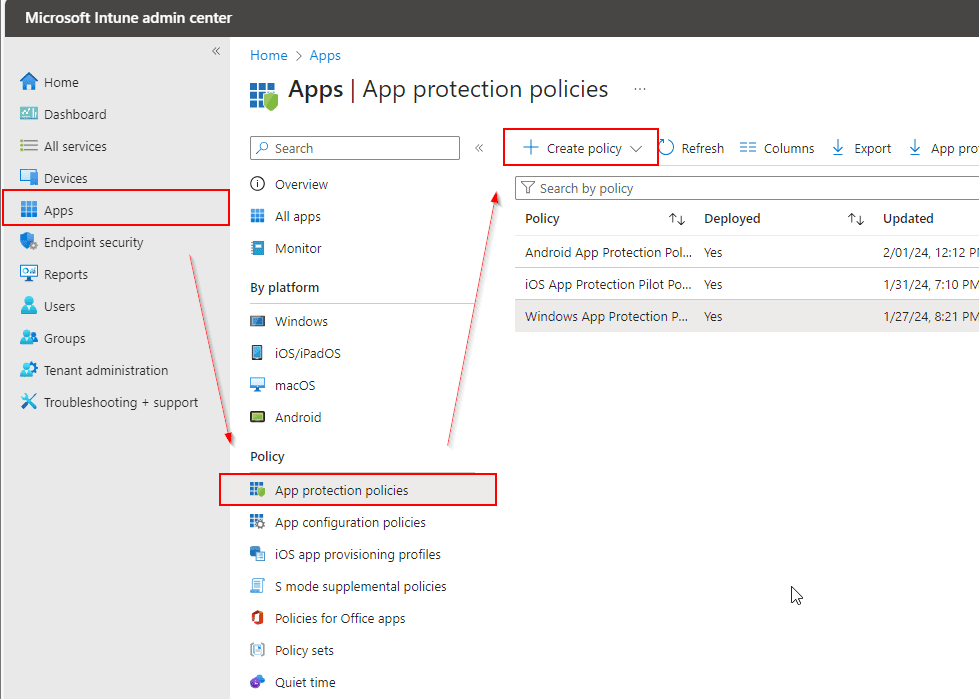Select the Android platform icon
Viewport: 979px width, 699px height.
pyautogui.click(x=257, y=417)
